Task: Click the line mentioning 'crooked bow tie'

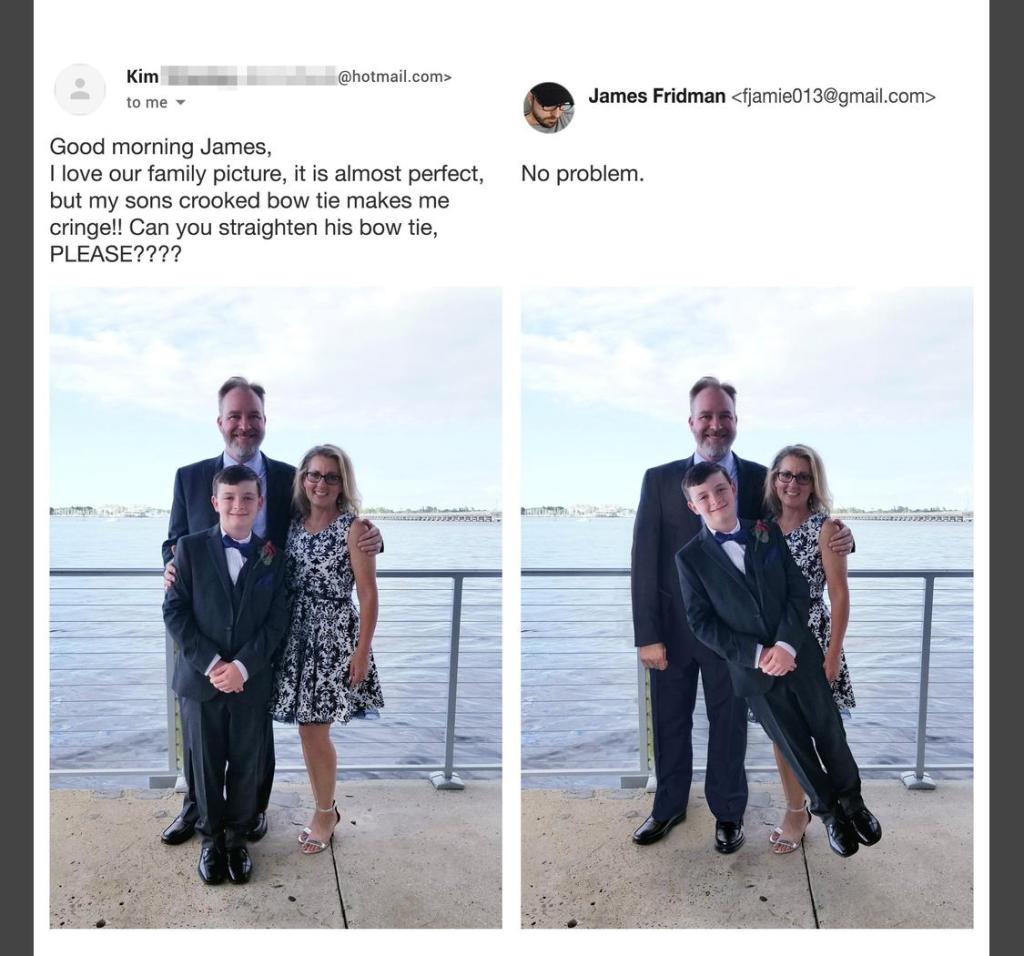Action: 249,200
